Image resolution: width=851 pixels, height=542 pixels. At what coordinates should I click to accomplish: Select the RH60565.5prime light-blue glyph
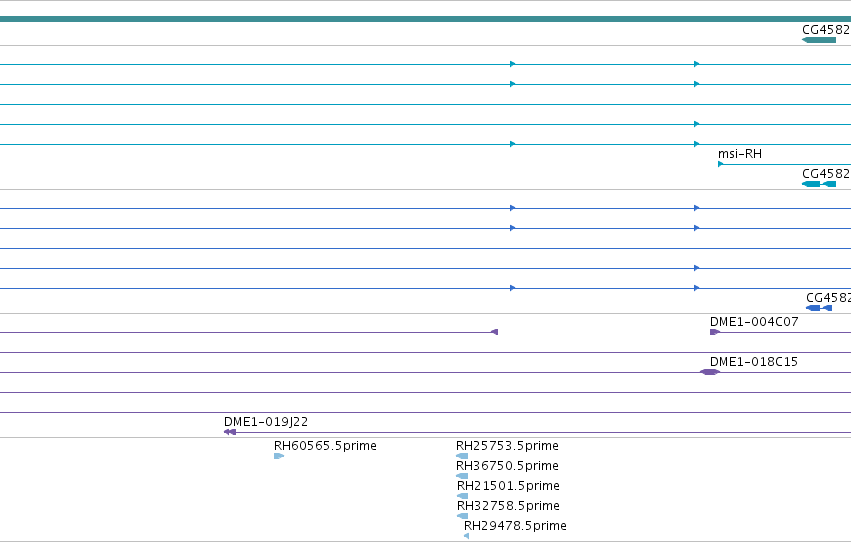coord(279,456)
